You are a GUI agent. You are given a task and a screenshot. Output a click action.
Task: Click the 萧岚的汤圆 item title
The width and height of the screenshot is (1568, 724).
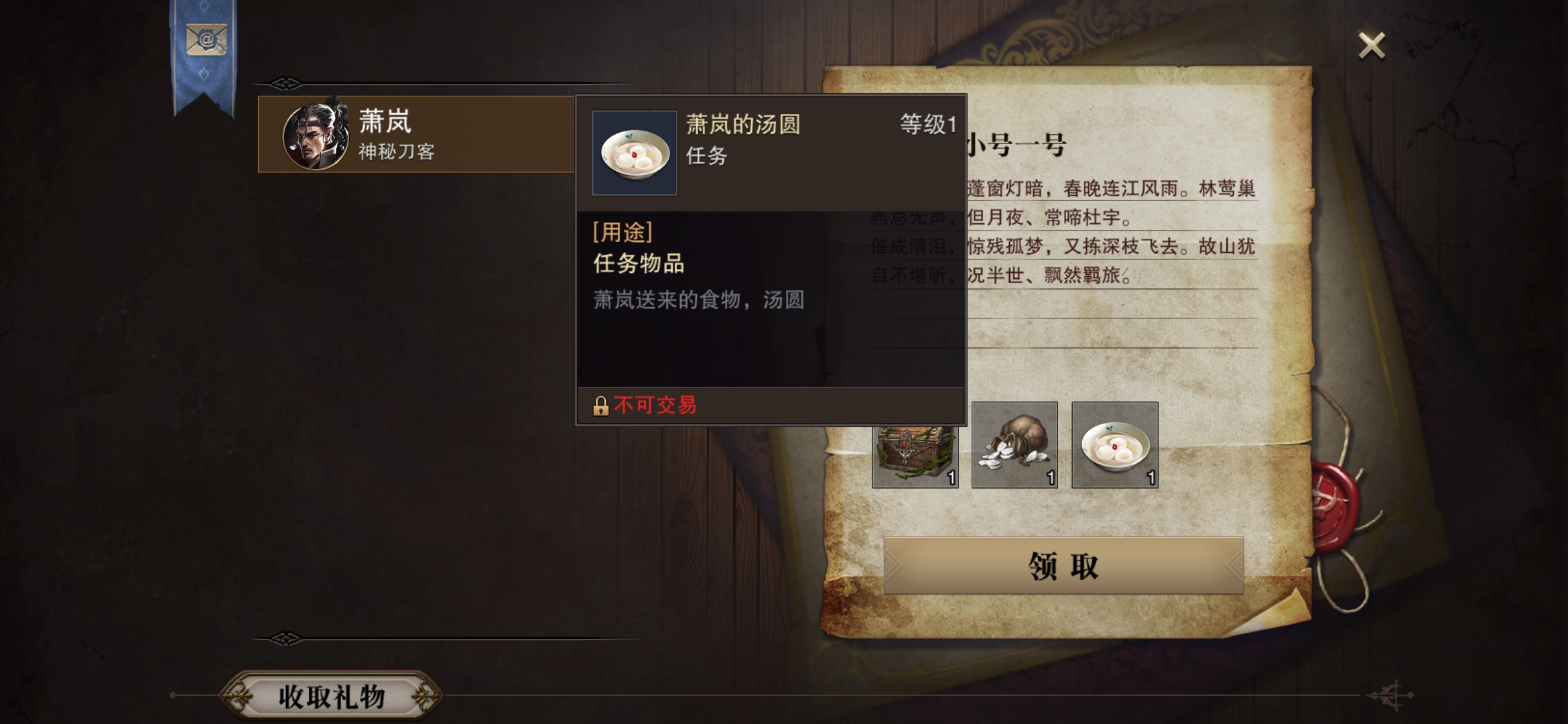pos(743,124)
